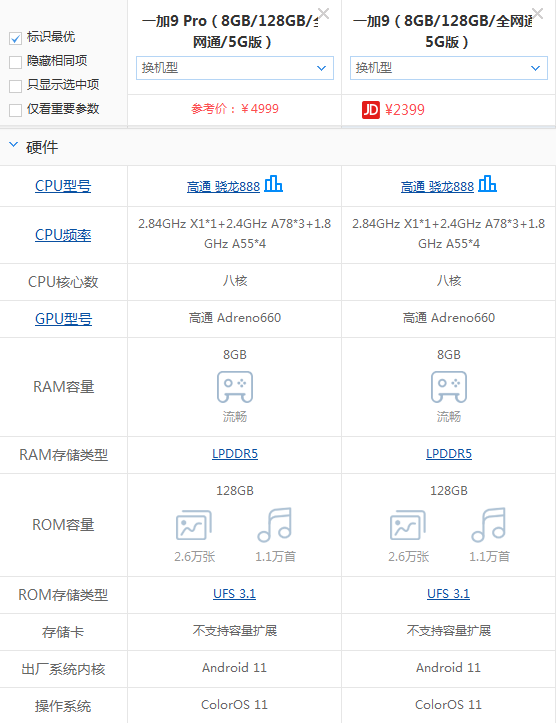The height and width of the screenshot is (723, 556).
Task: Click the 一加9 Pro product title
Action: click(231, 31)
